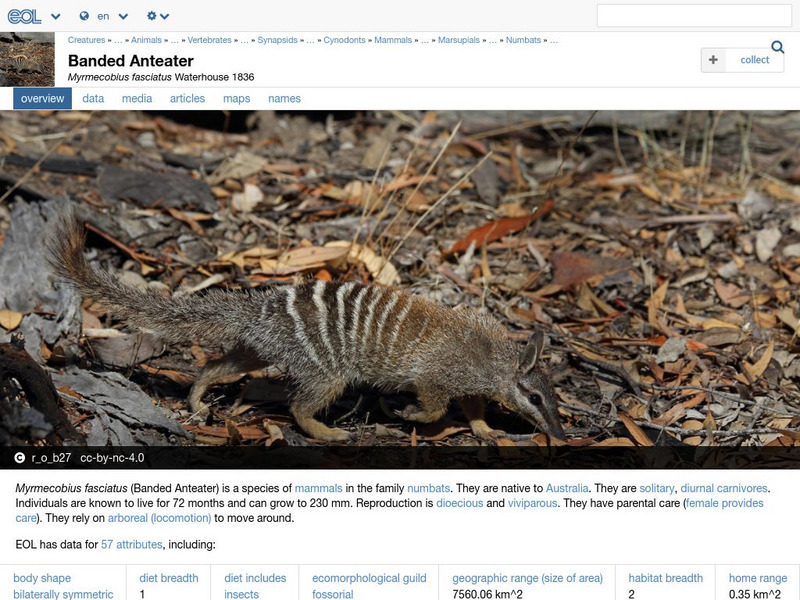Click the plus icon on the collect button
This screenshot has height=600, width=800.
tap(712, 60)
